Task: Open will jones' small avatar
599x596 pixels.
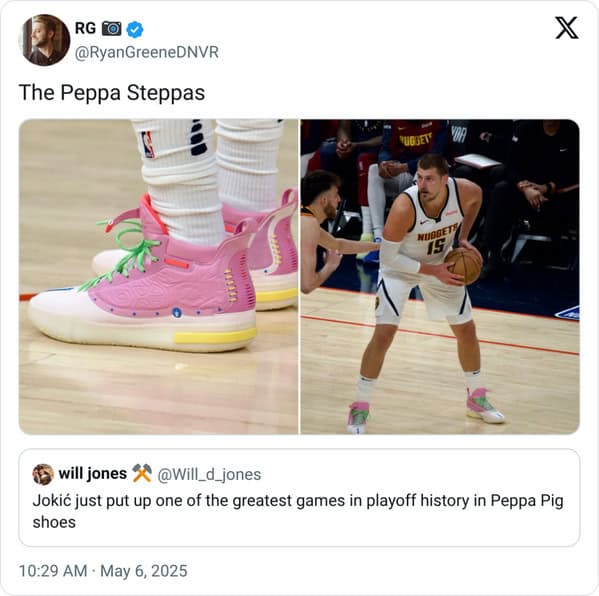Action: [43, 475]
